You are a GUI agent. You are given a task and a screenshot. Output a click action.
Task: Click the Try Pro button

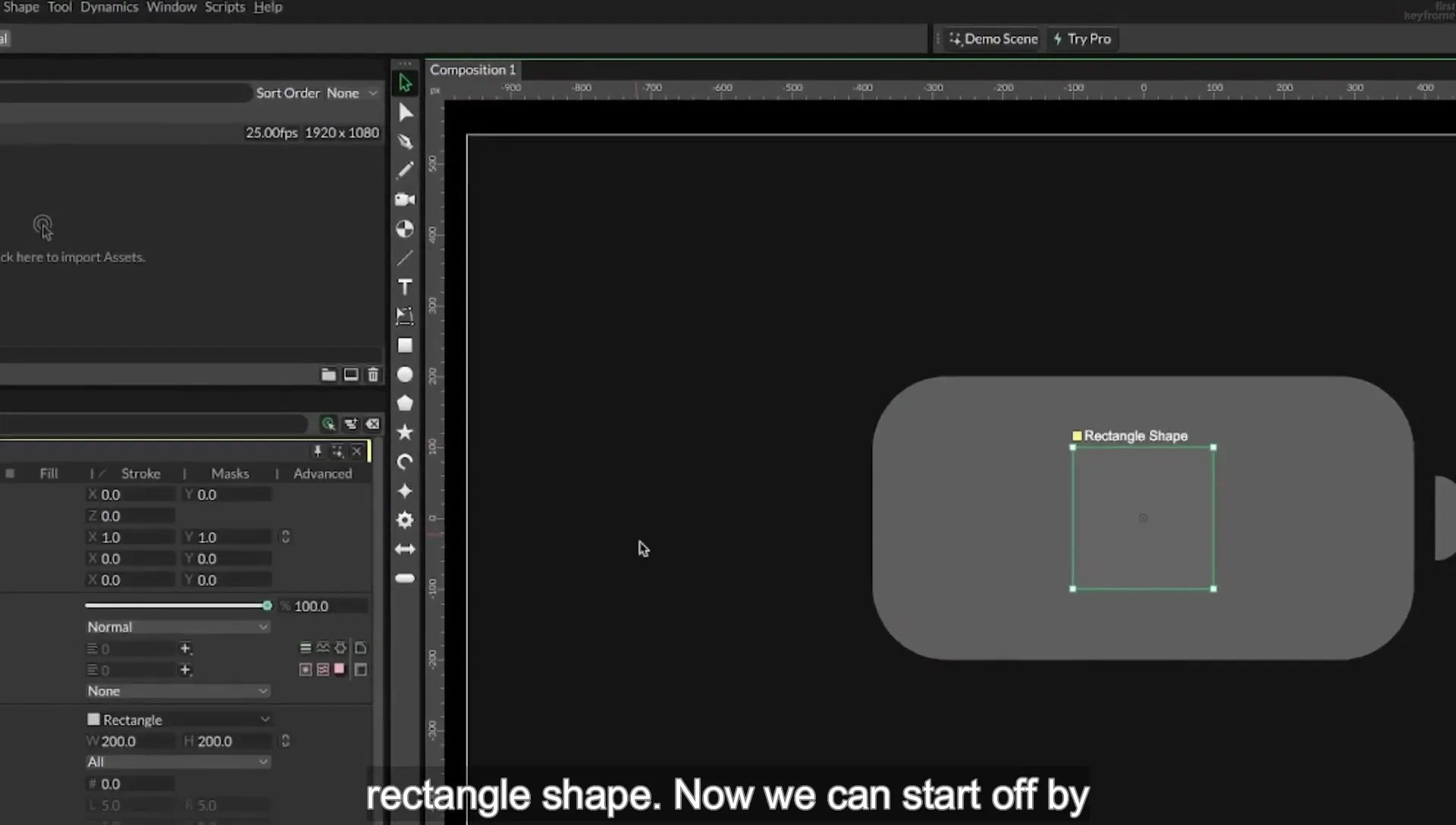point(1082,39)
